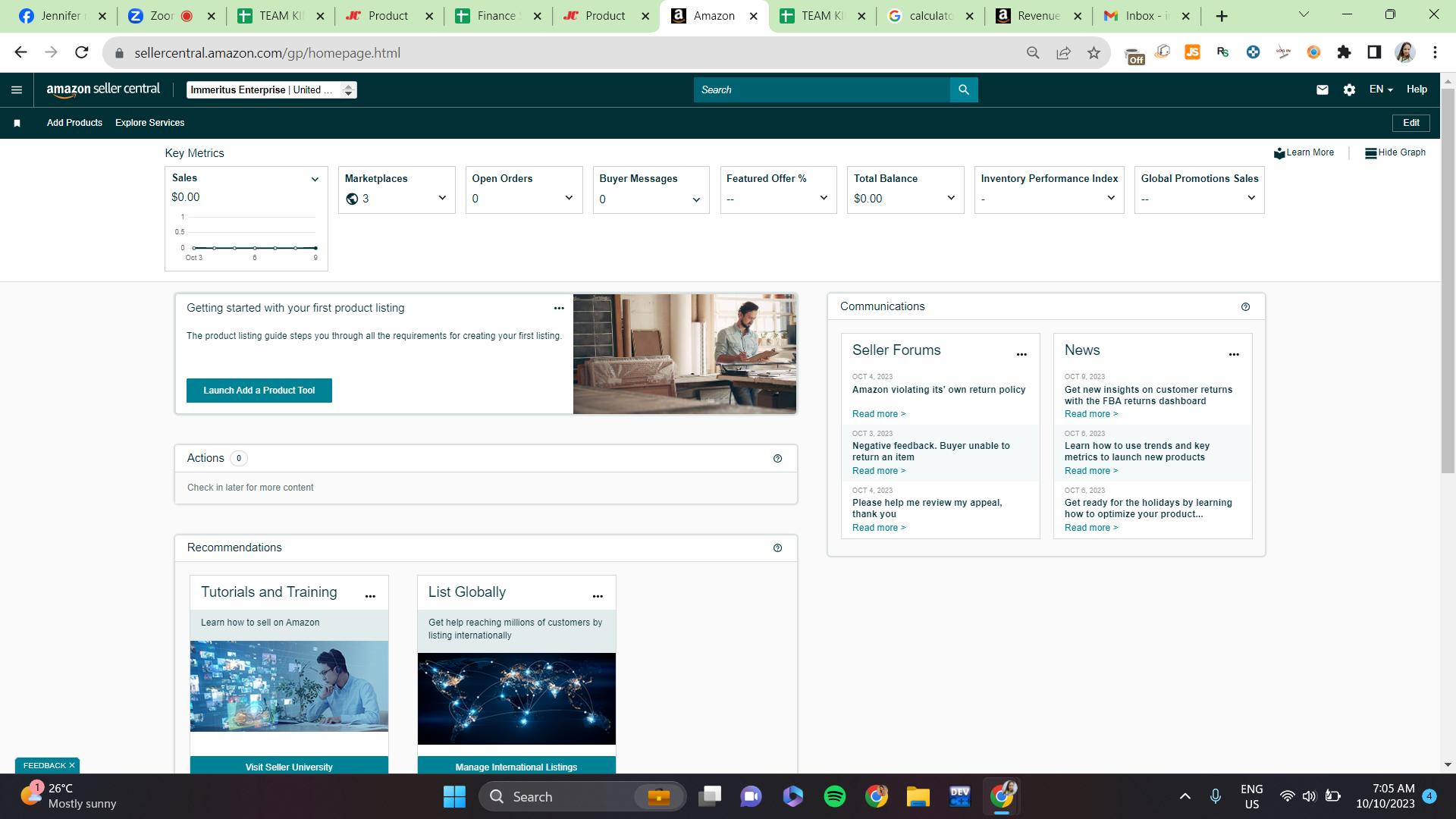
Task: Click the Seller Central search field
Action: 822,89
